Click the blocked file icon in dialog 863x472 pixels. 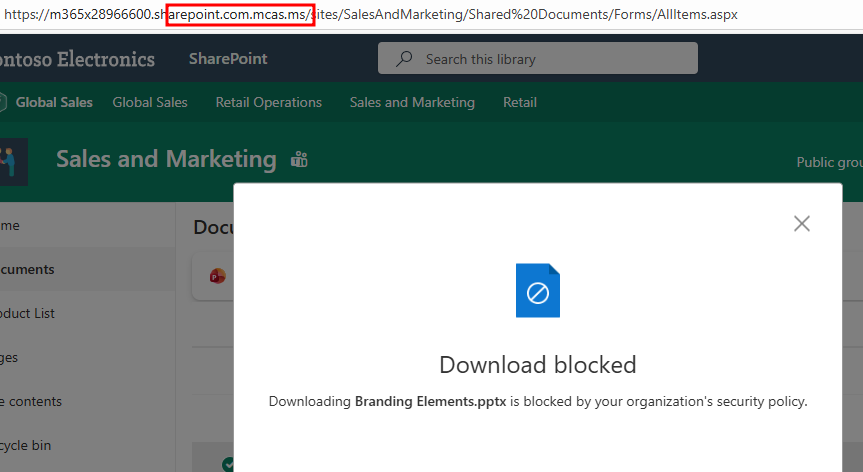538,291
